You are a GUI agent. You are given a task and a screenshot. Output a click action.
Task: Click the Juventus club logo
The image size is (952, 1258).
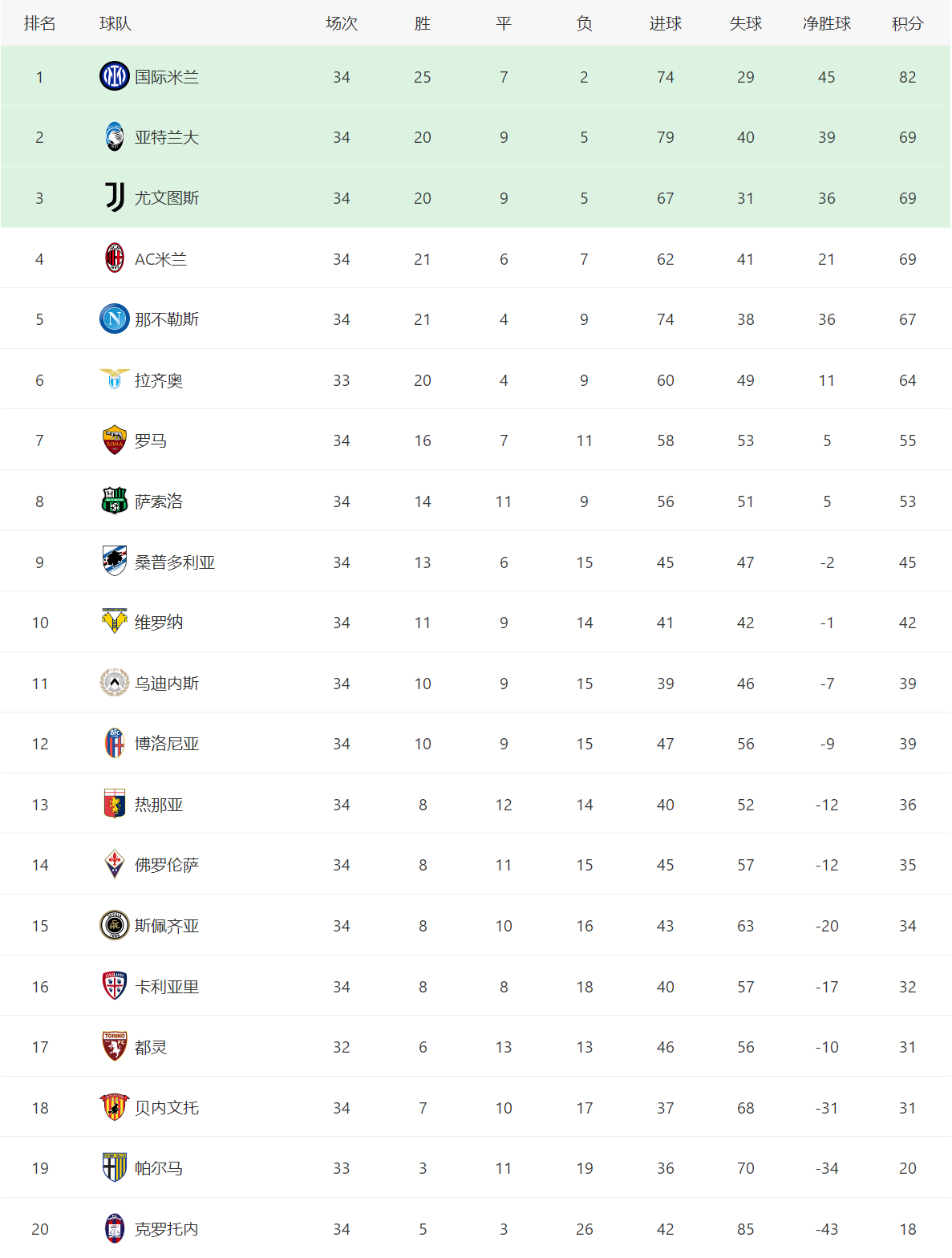(115, 197)
